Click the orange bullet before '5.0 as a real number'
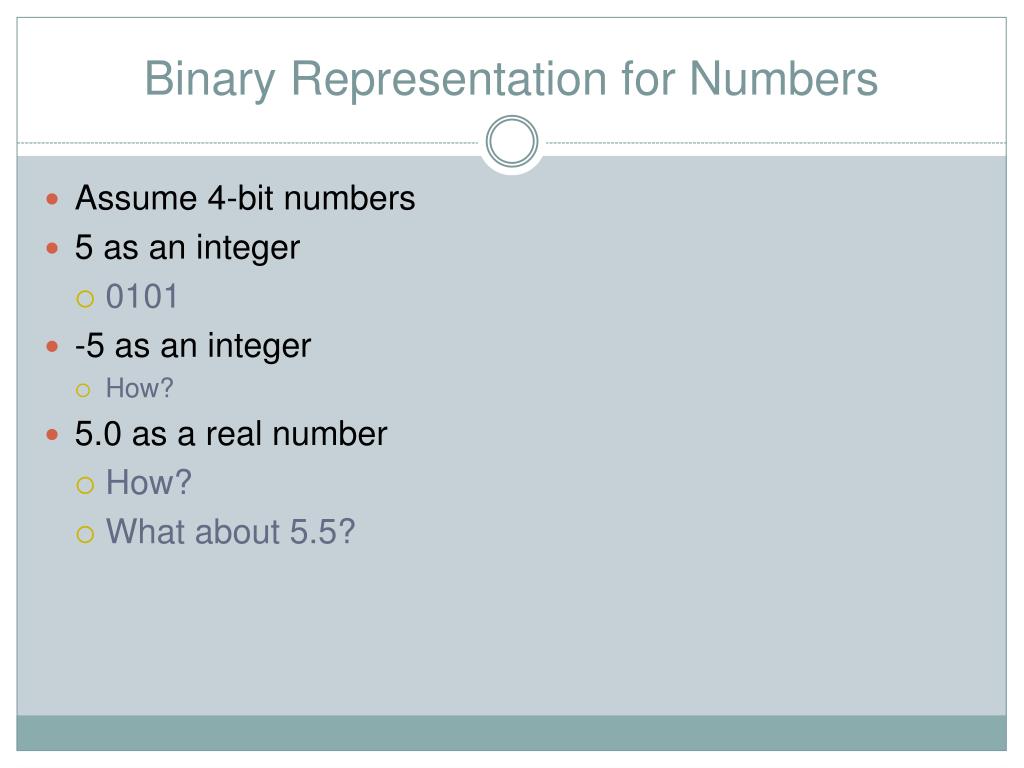This screenshot has width=1024, height=768. 52,435
